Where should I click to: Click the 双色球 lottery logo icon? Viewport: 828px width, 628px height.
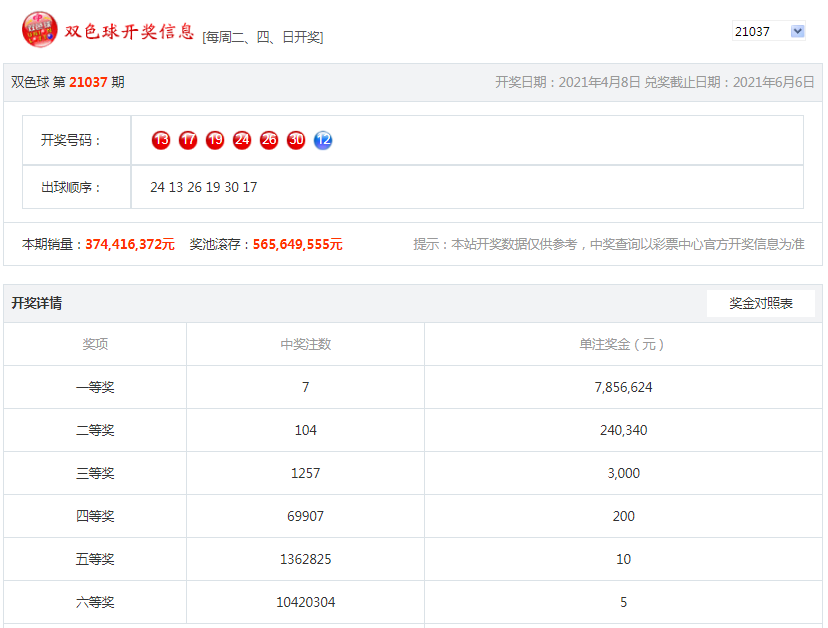point(40,30)
